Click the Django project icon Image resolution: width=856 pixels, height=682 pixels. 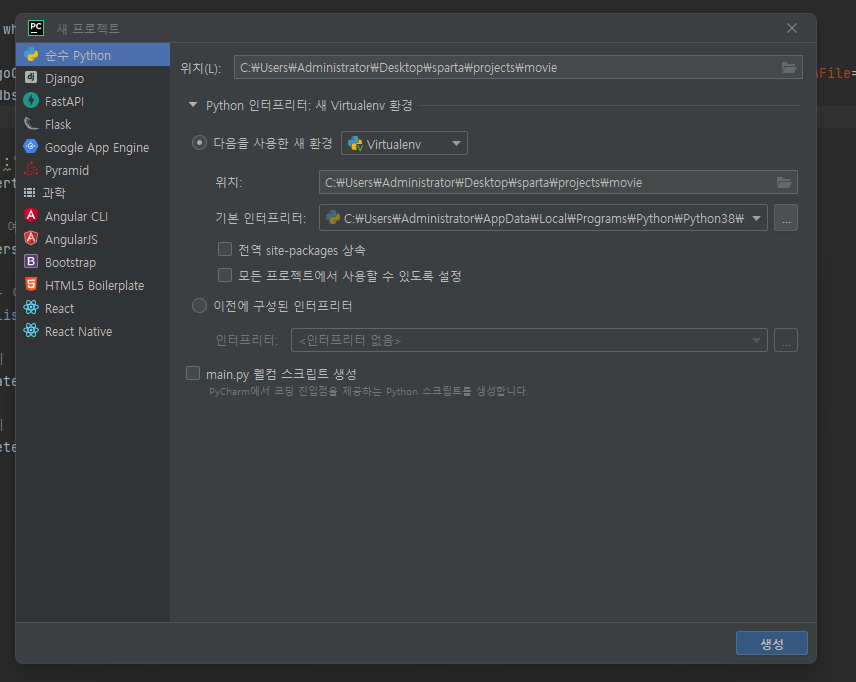tap(31, 78)
